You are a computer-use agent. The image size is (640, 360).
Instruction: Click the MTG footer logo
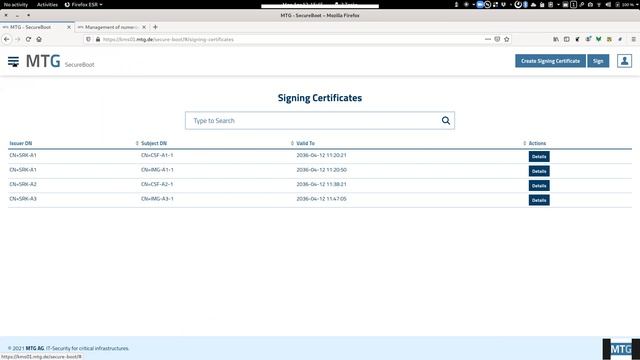click(x=621, y=349)
